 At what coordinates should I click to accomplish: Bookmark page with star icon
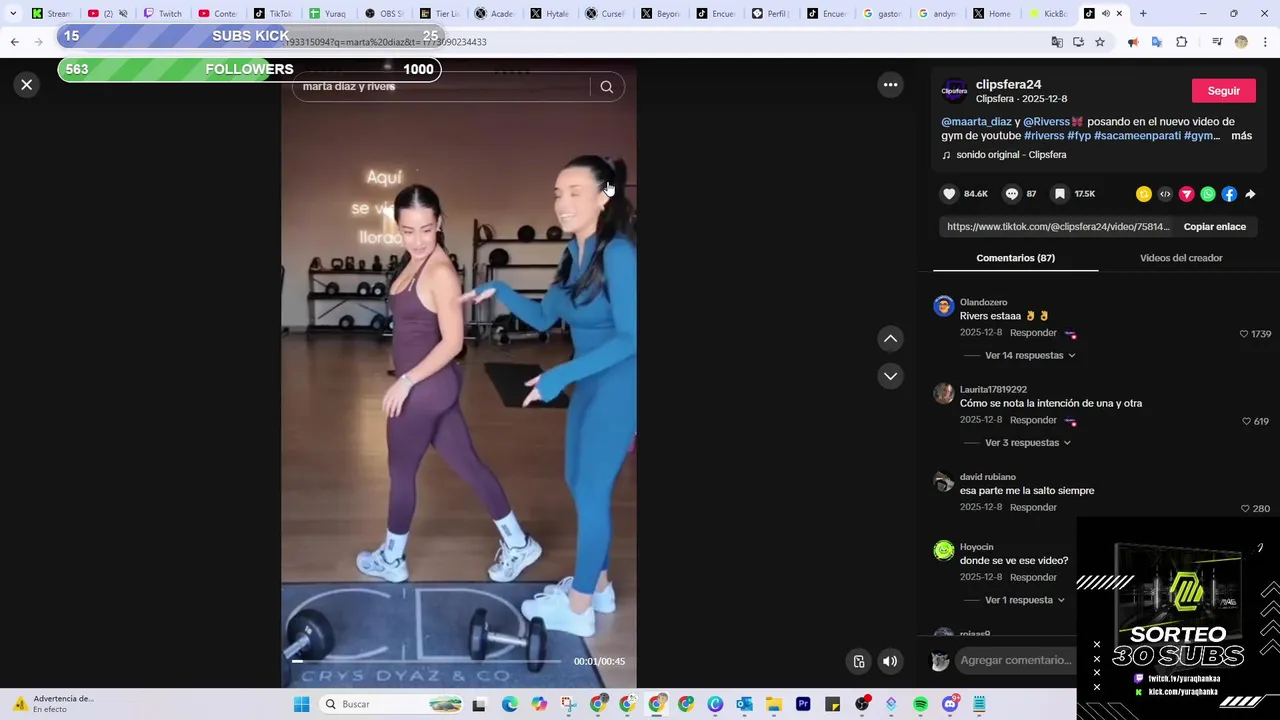pyautogui.click(x=1100, y=42)
